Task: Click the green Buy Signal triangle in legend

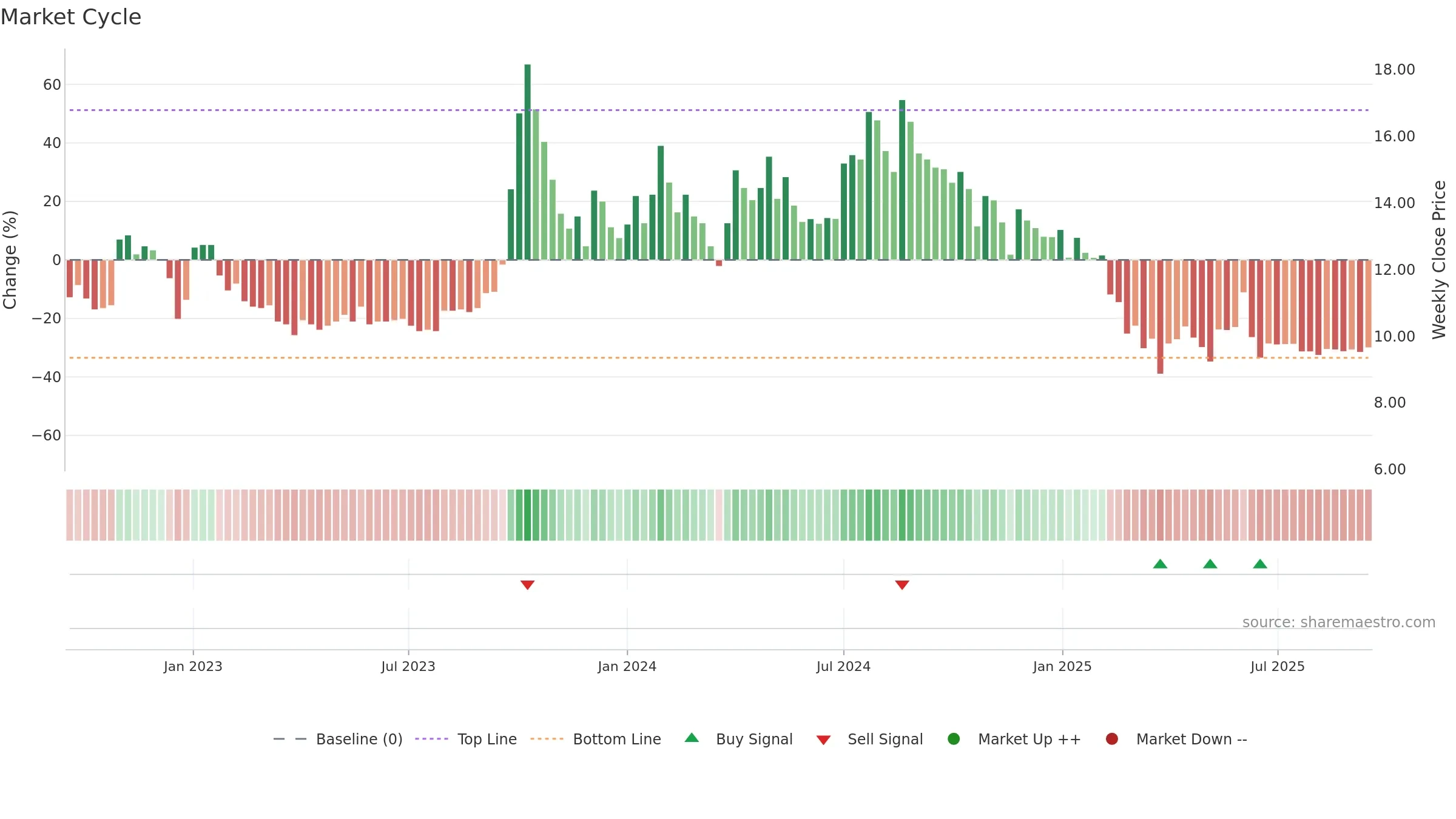Action: (692, 738)
